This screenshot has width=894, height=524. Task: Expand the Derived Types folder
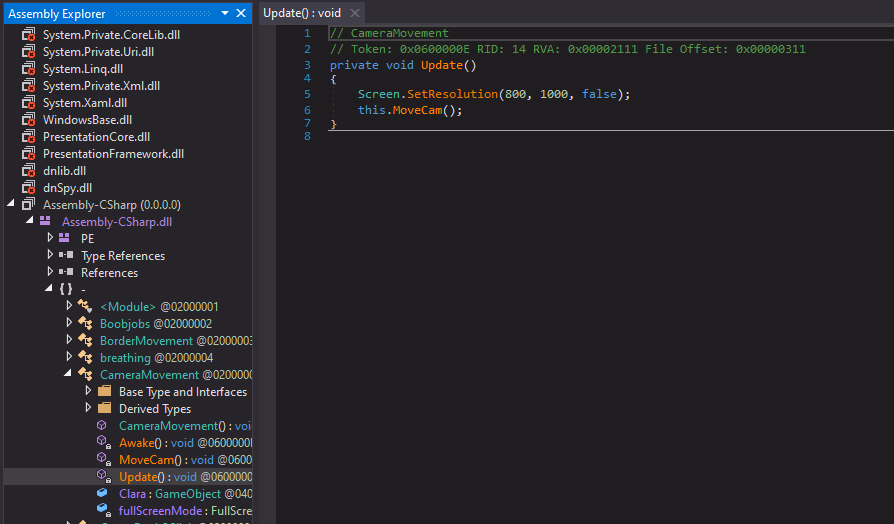pos(88,408)
